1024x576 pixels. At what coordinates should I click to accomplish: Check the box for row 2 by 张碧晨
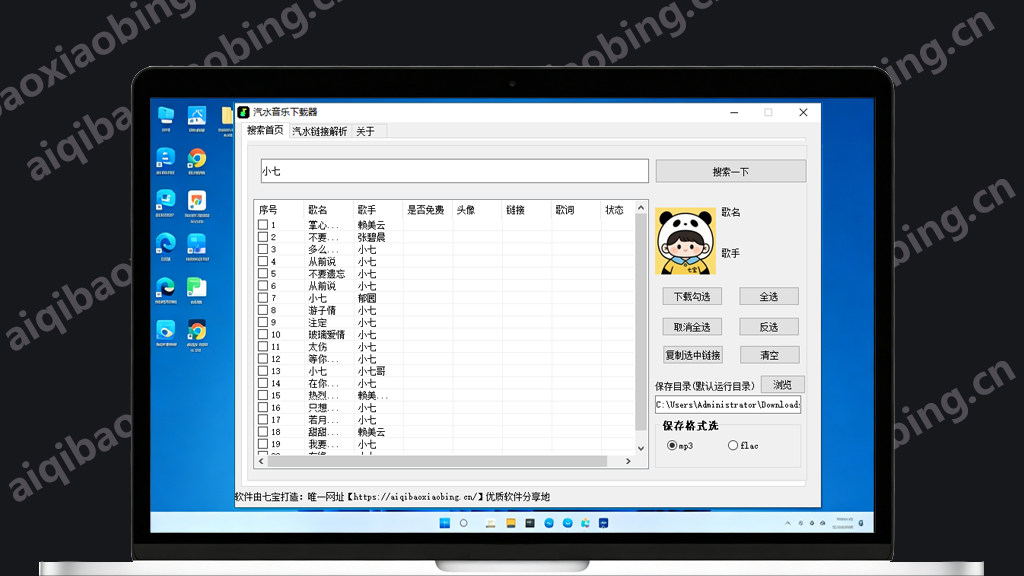pyautogui.click(x=263, y=237)
